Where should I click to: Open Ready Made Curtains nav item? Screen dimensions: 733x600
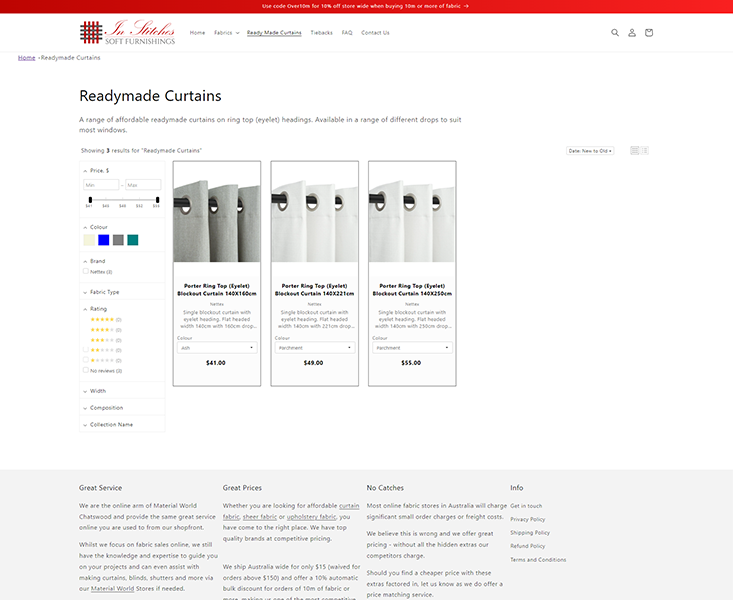274,33
